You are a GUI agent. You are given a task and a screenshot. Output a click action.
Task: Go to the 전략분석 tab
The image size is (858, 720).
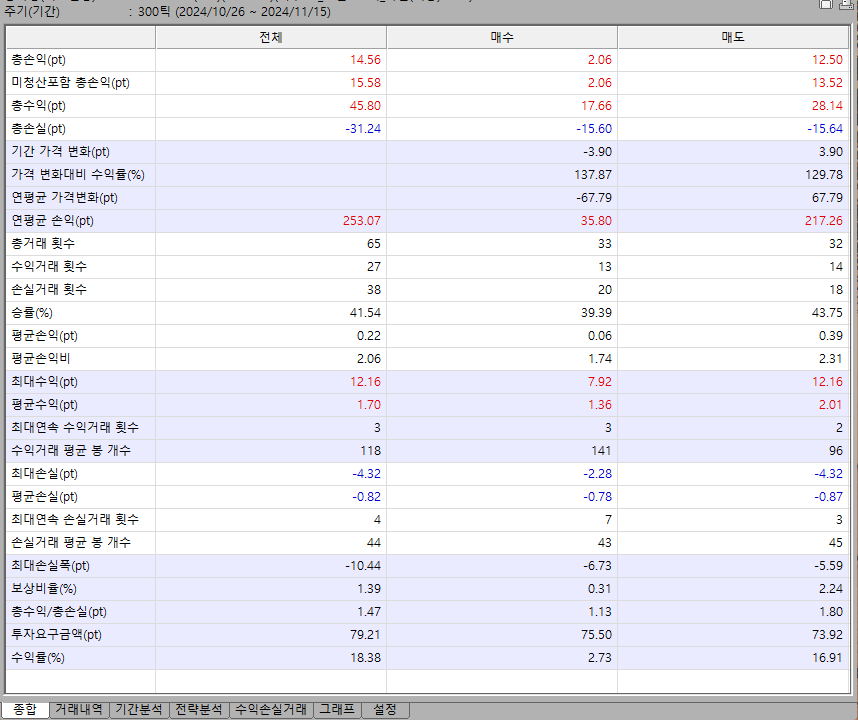pyautogui.click(x=198, y=709)
